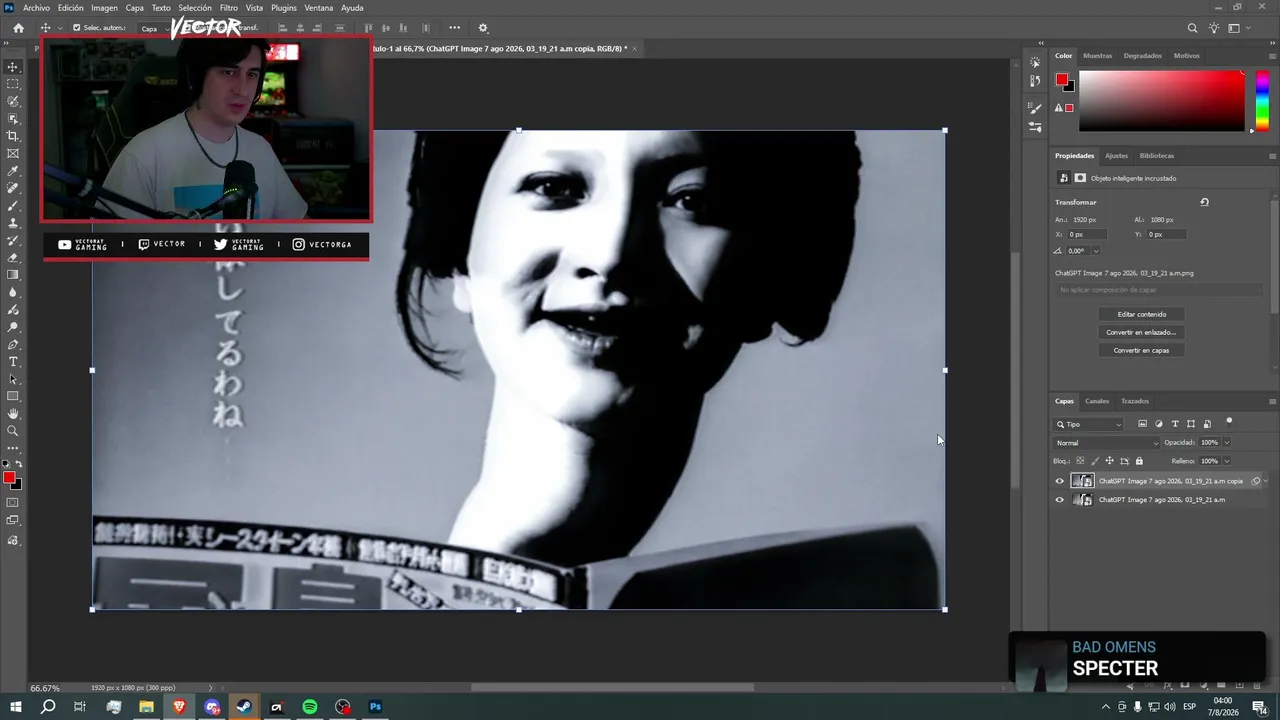This screenshot has height=720, width=1280.
Task: Select the Rectangle shape tool
Action: point(13,396)
